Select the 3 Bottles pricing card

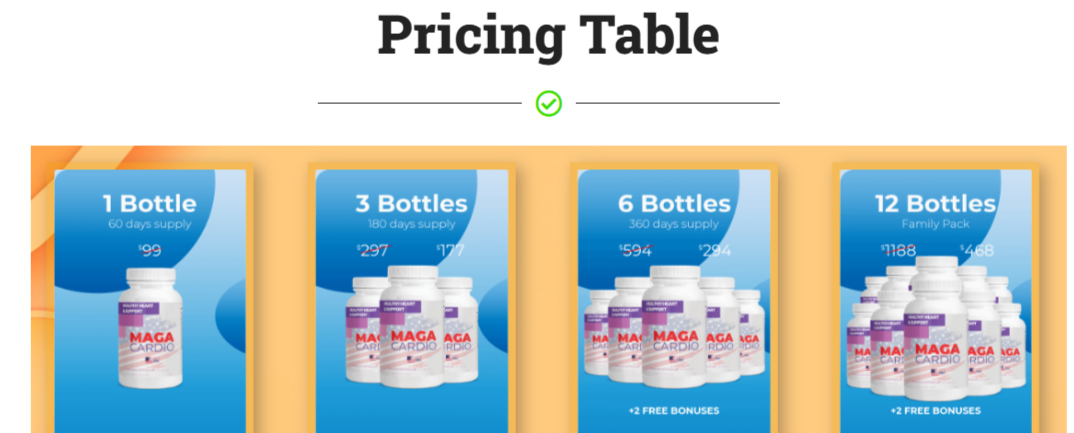pyautogui.click(x=412, y=301)
